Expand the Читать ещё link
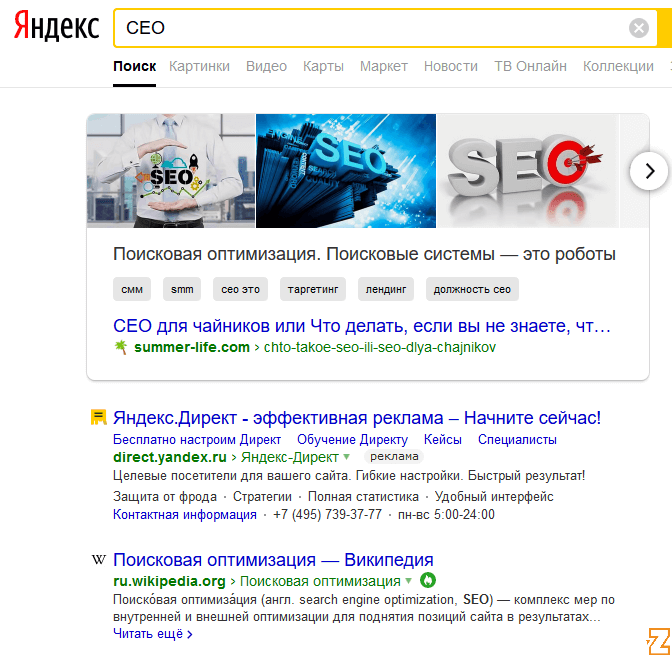Viewport: 672px width, 657px height. (153, 634)
